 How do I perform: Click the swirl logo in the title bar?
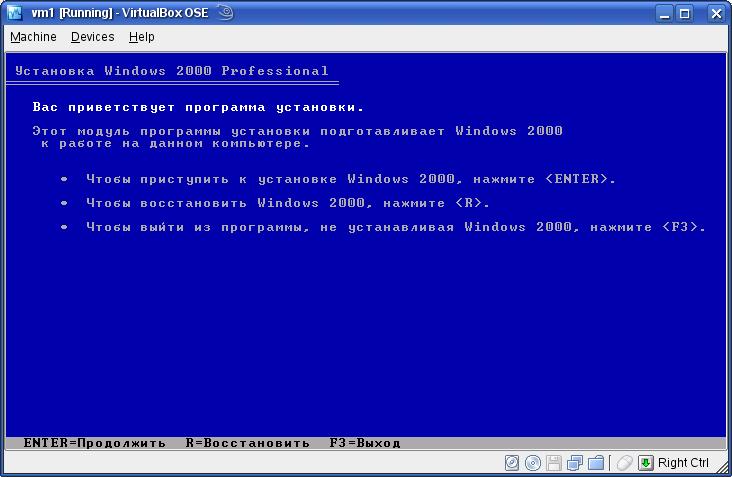point(225,12)
